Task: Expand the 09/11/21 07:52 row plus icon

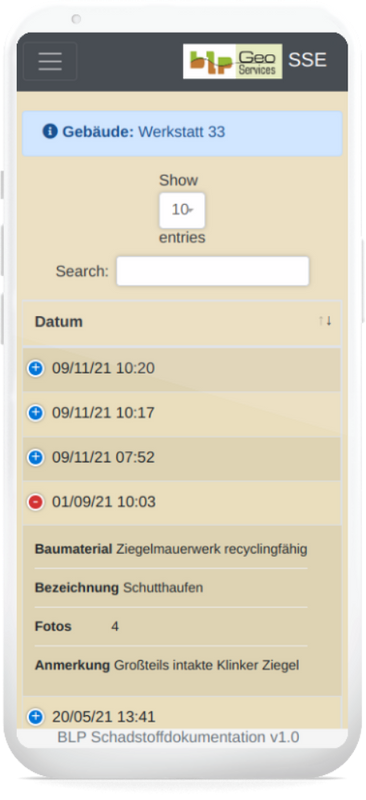Action: 35,457
